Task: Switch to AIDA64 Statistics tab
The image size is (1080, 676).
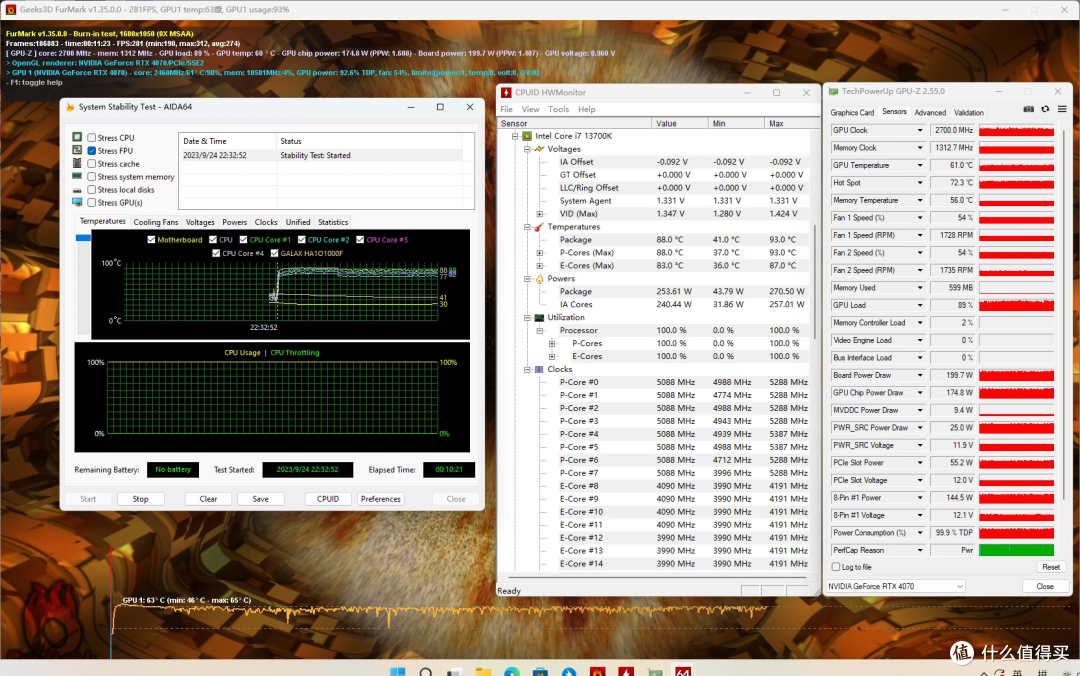Action: tap(333, 222)
